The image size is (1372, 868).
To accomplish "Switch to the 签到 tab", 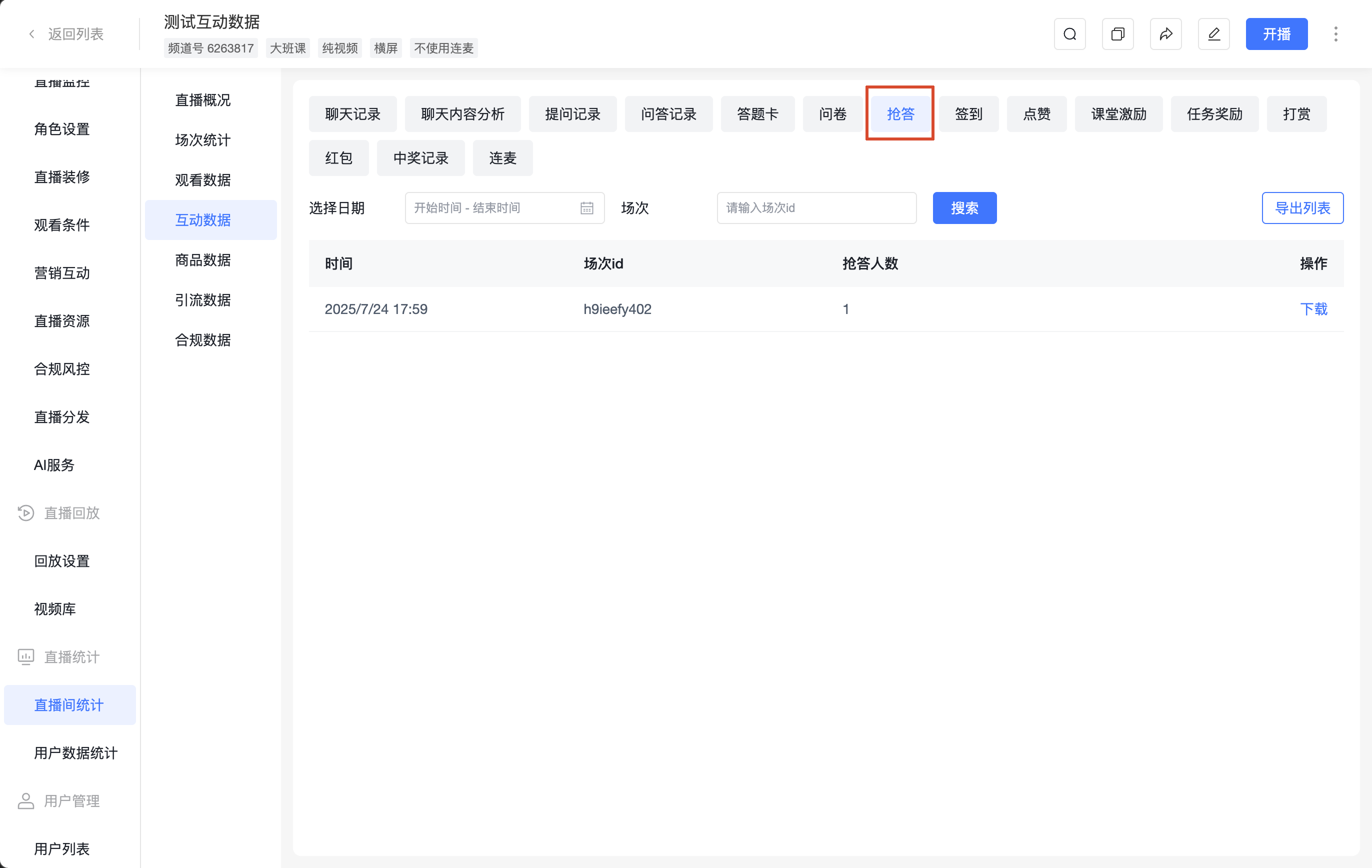I will click(968, 114).
